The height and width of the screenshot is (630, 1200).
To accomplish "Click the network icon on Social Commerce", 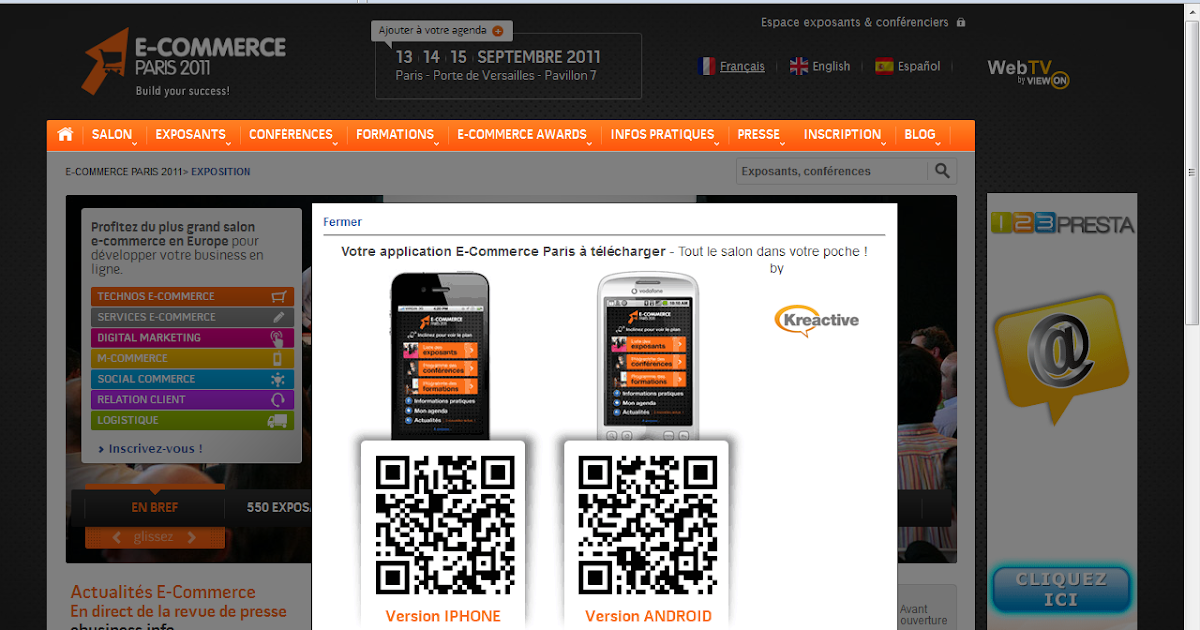I will (x=278, y=379).
